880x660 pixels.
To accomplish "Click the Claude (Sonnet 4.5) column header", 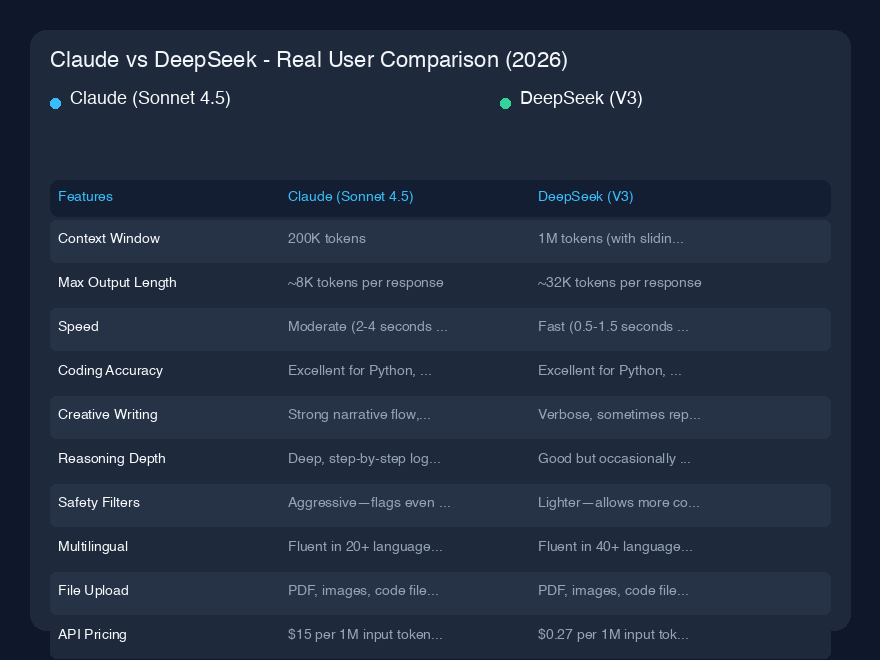I will 351,196.
